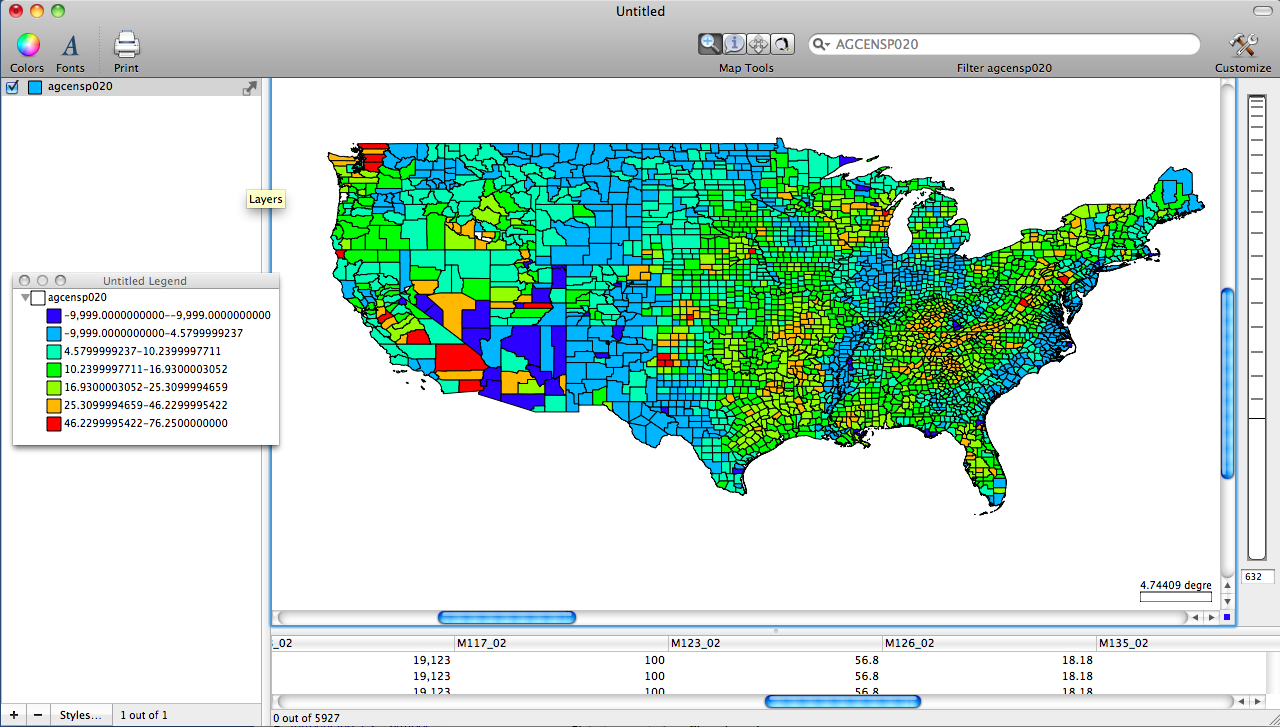1280x727 pixels.
Task: Collapse the agcensp020 legend disclosure triangle
Action: tap(25, 297)
